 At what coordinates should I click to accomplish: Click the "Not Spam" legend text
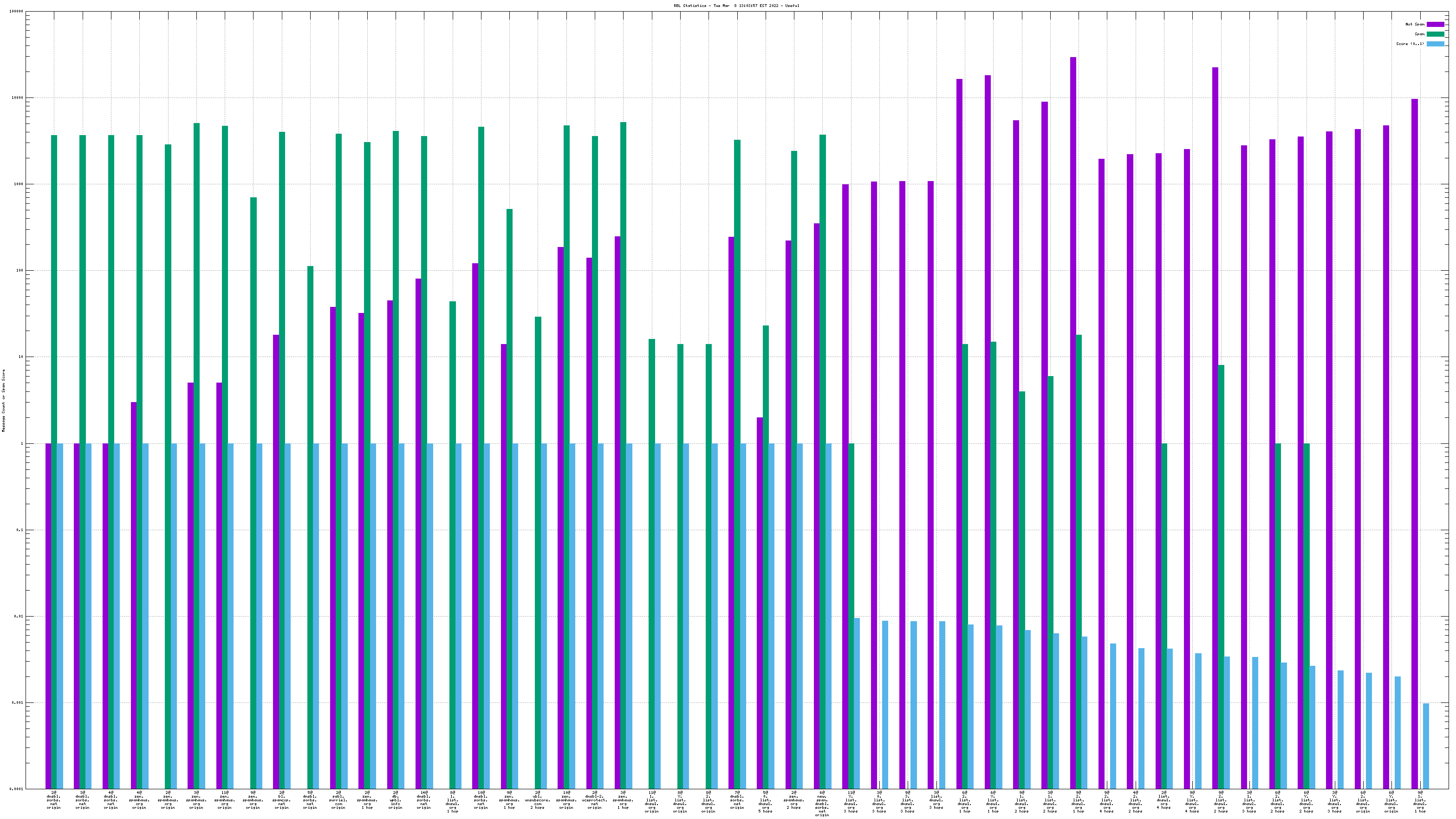coord(1415,24)
